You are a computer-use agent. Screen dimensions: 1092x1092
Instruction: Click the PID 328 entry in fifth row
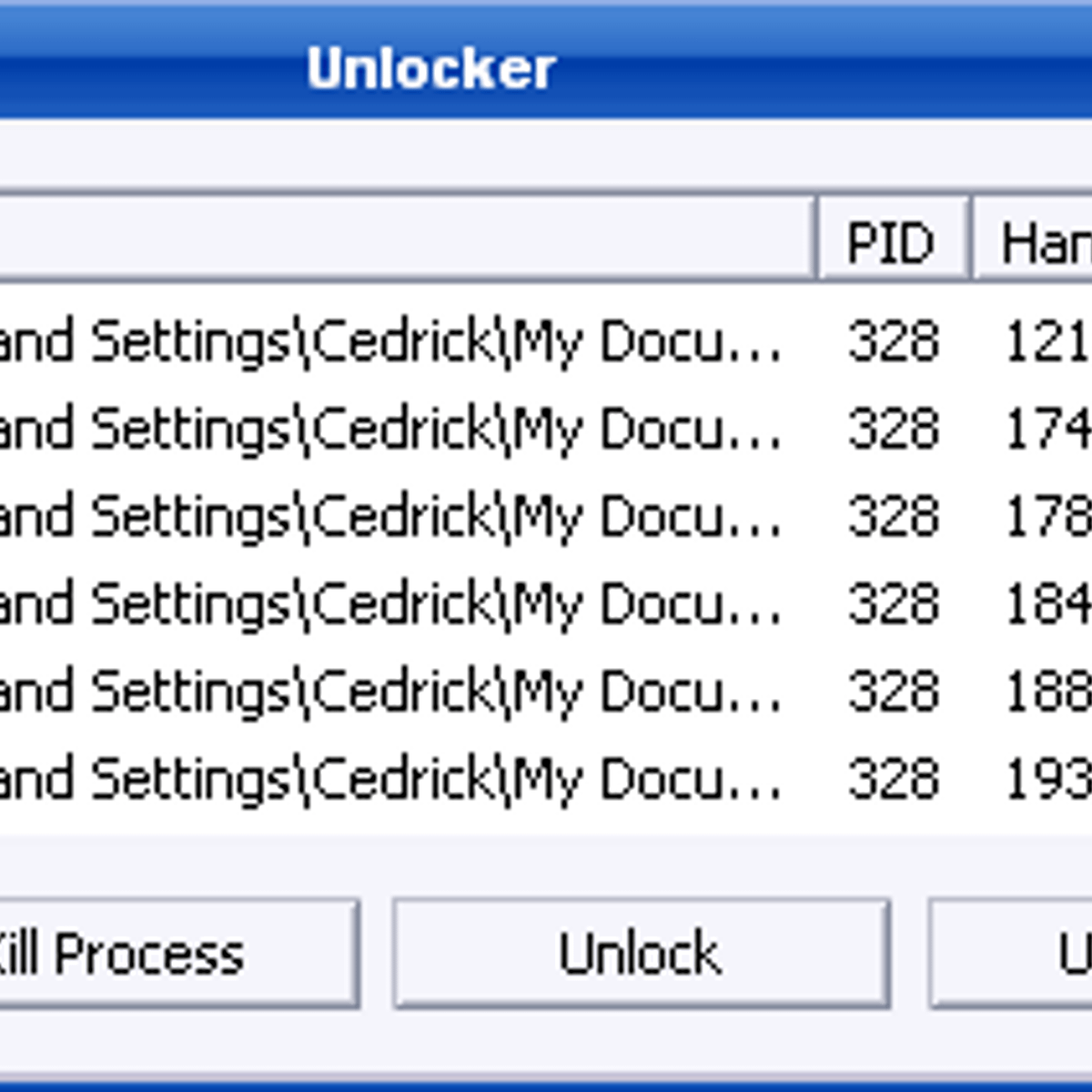click(x=892, y=691)
